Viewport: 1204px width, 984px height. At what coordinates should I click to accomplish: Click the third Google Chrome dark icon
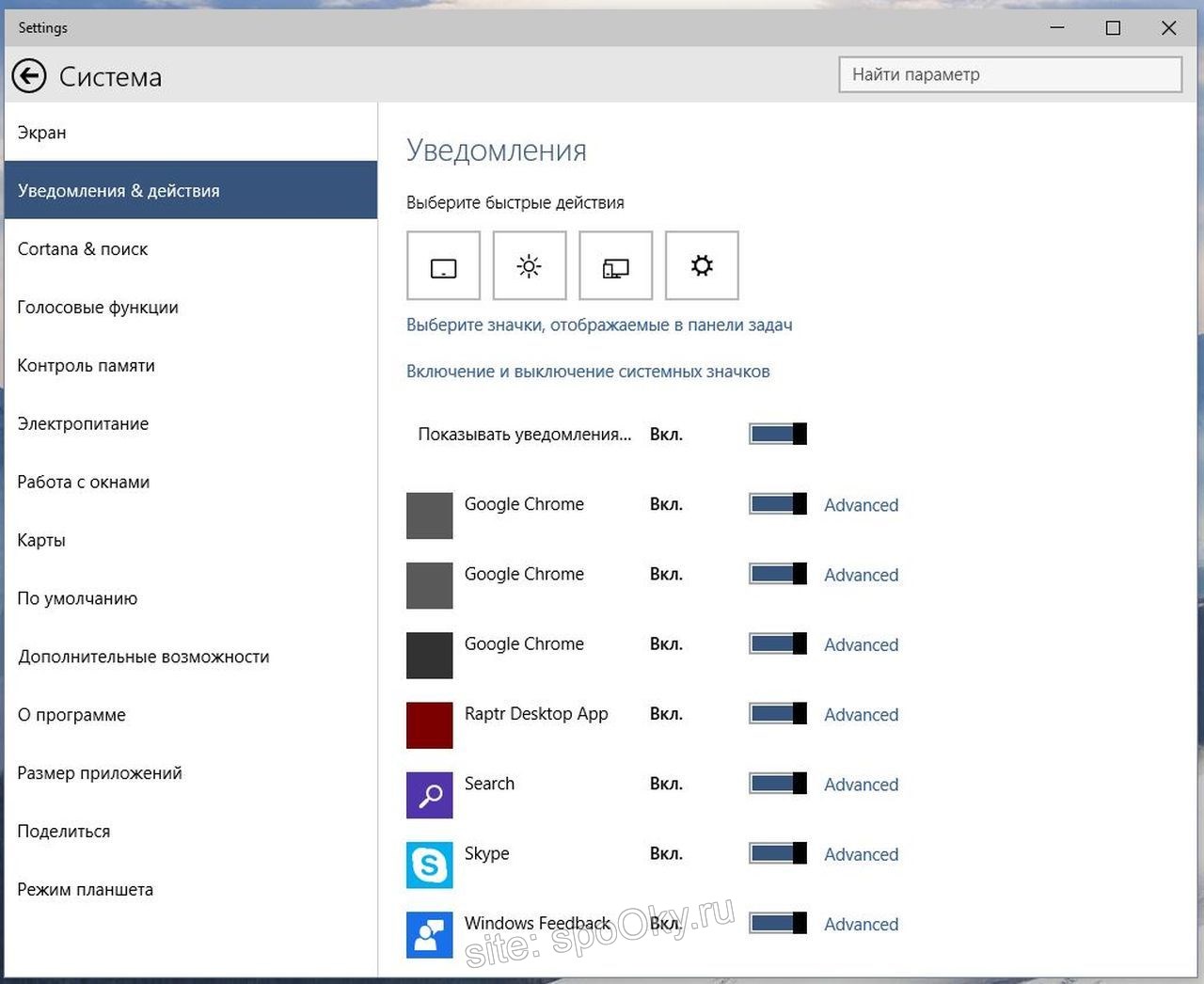tap(430, 656)
